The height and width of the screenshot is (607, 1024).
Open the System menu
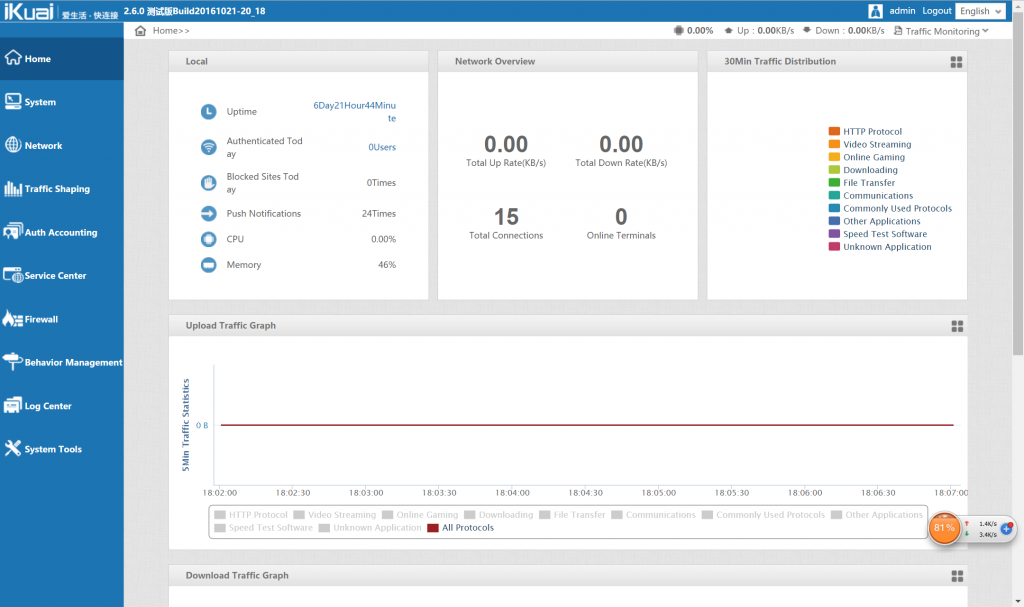pyautogui.click(x=61, y=102)
